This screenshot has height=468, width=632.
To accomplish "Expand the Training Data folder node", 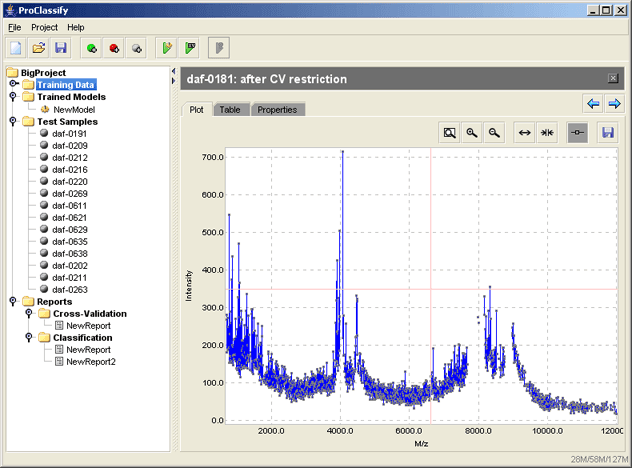I will point(14,84).
